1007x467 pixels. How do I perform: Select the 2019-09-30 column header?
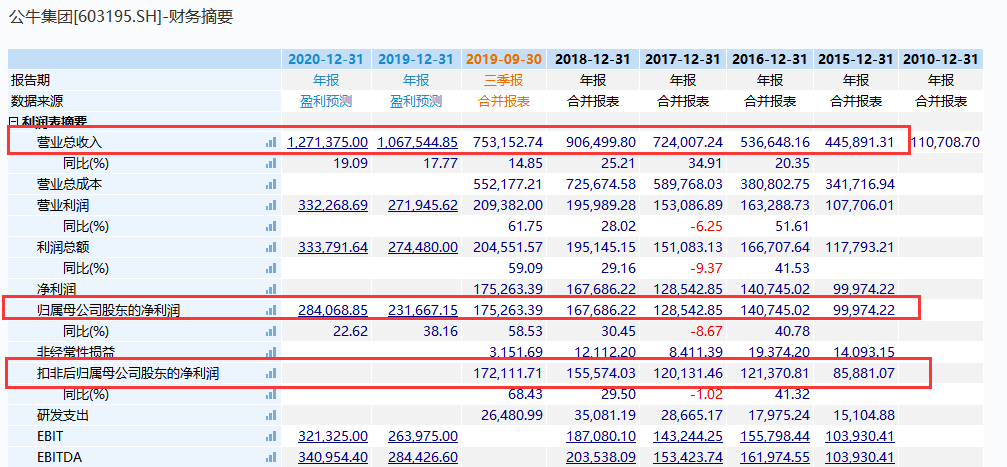click(504, 59)
